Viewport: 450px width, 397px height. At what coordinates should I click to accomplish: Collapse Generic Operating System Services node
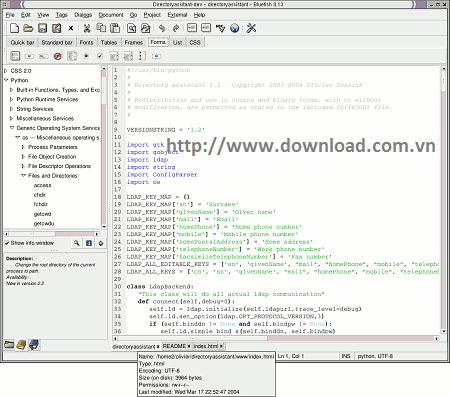pyautogui.click(x=12, y=128)
